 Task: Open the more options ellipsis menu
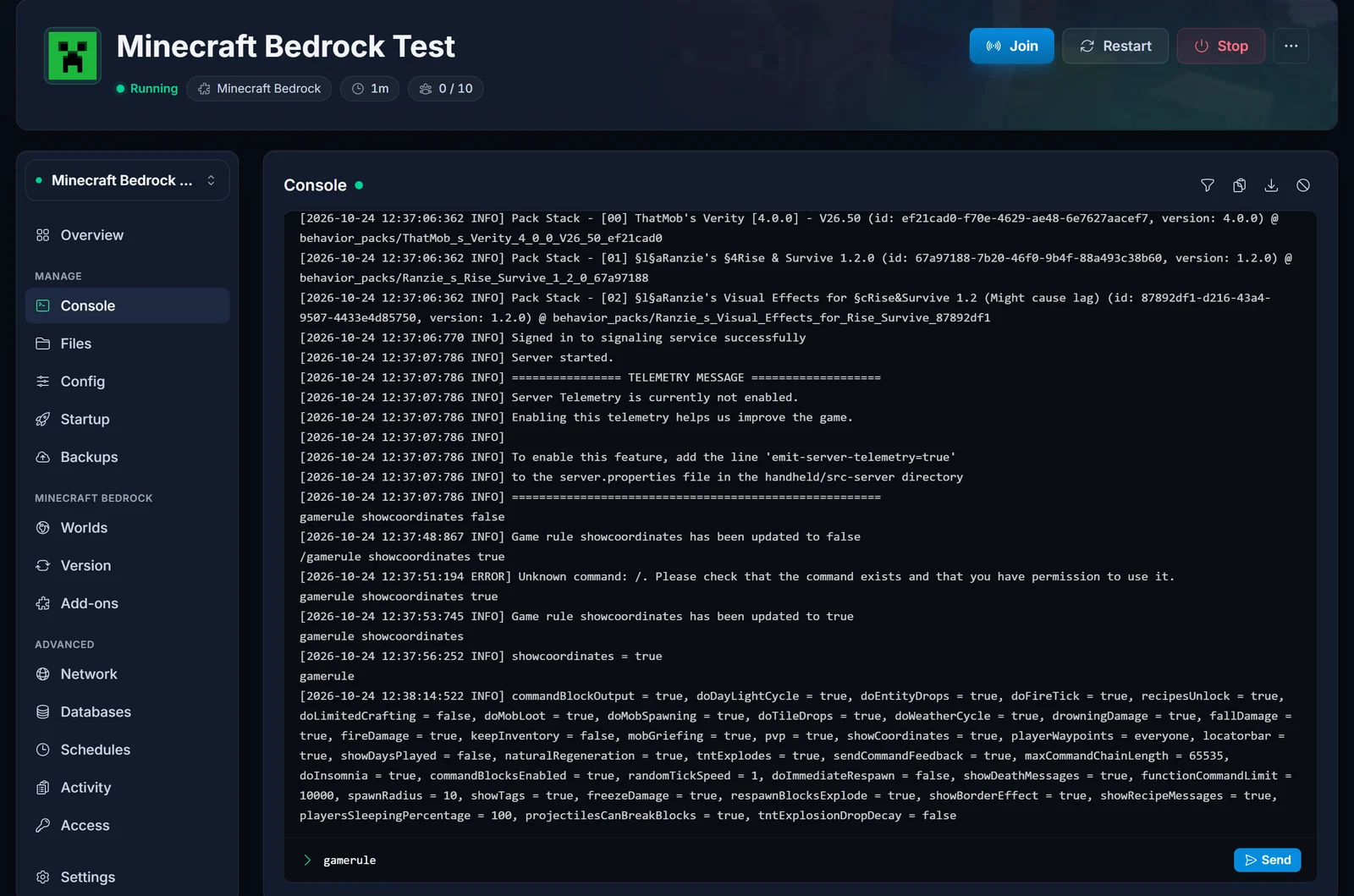tap(1291, 46)
